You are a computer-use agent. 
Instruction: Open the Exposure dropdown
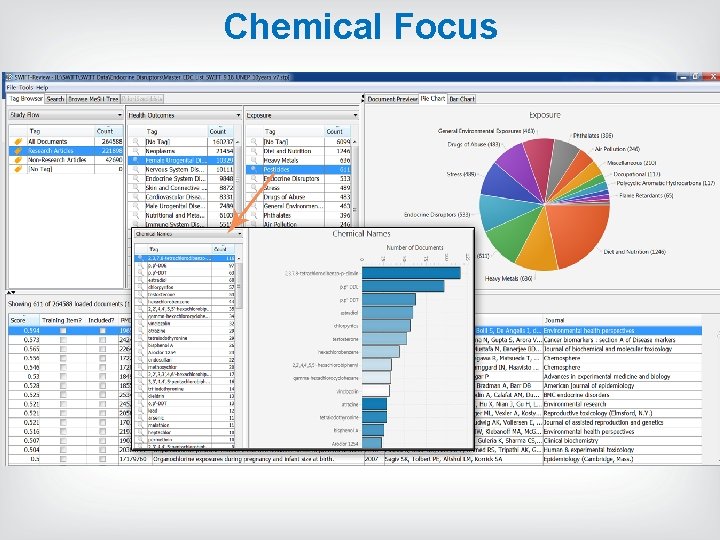point(302,115)
